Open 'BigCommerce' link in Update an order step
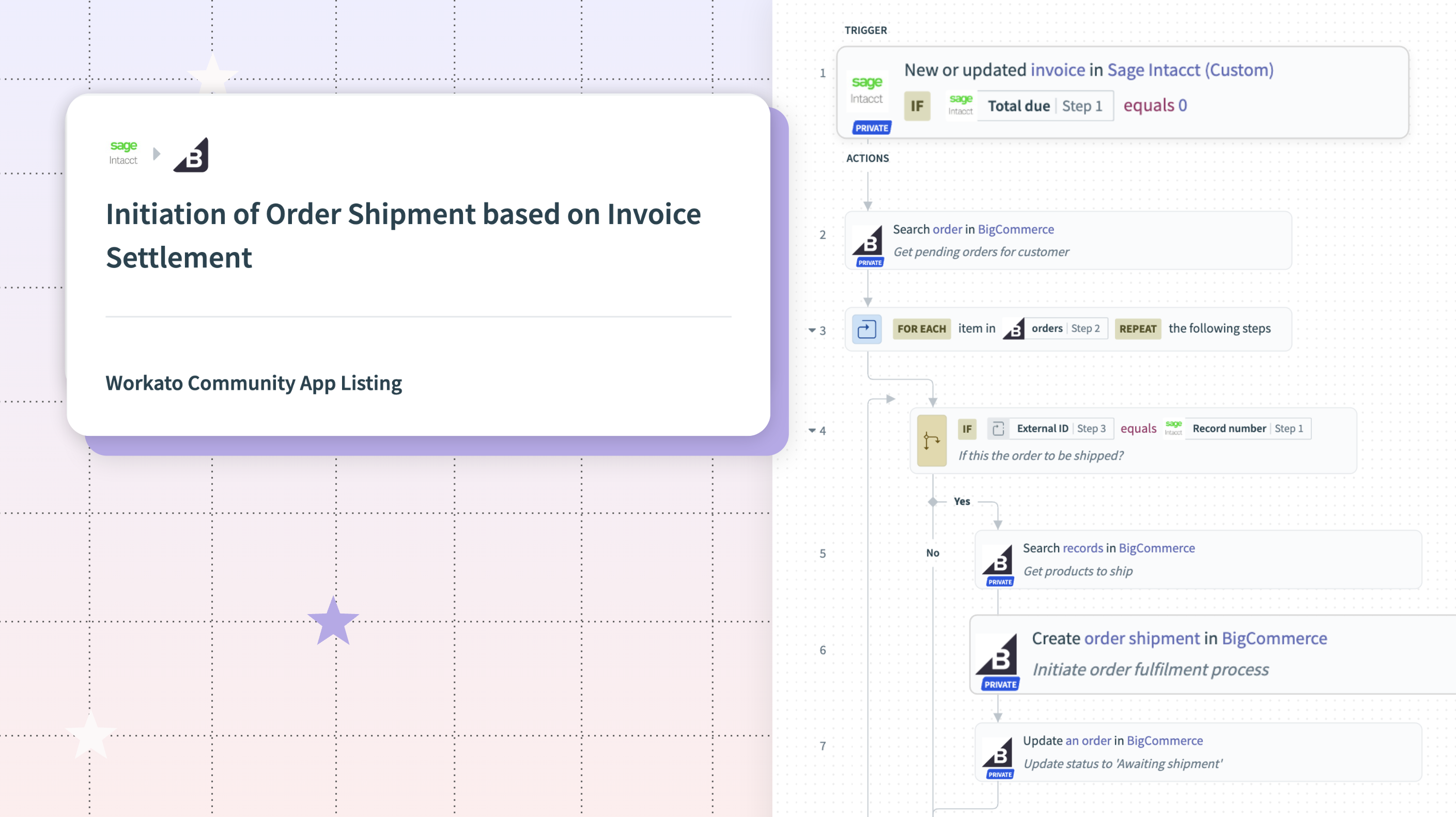Viewport: 1456px width, 817px height. click(x=1165, y=741)
